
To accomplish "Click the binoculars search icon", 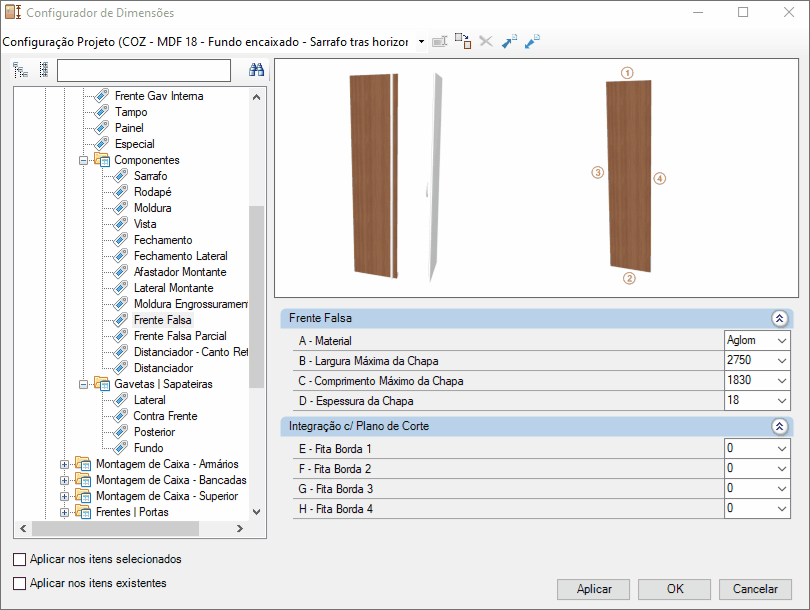I will 256,70.
